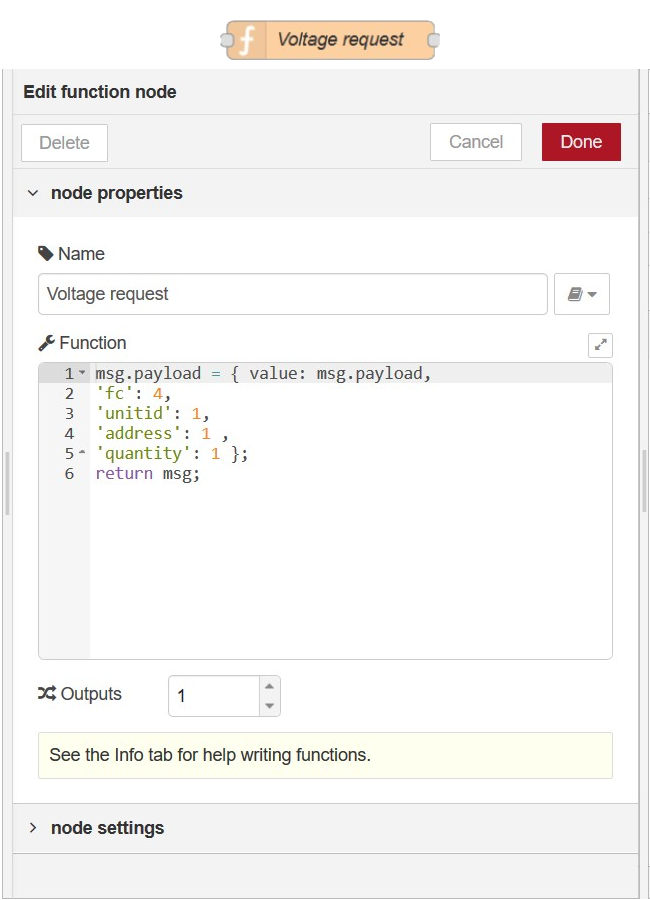This screenshot has height=900, width=650.
Task: Click the Outputs shuffle icon
Action: coord(47,693)
